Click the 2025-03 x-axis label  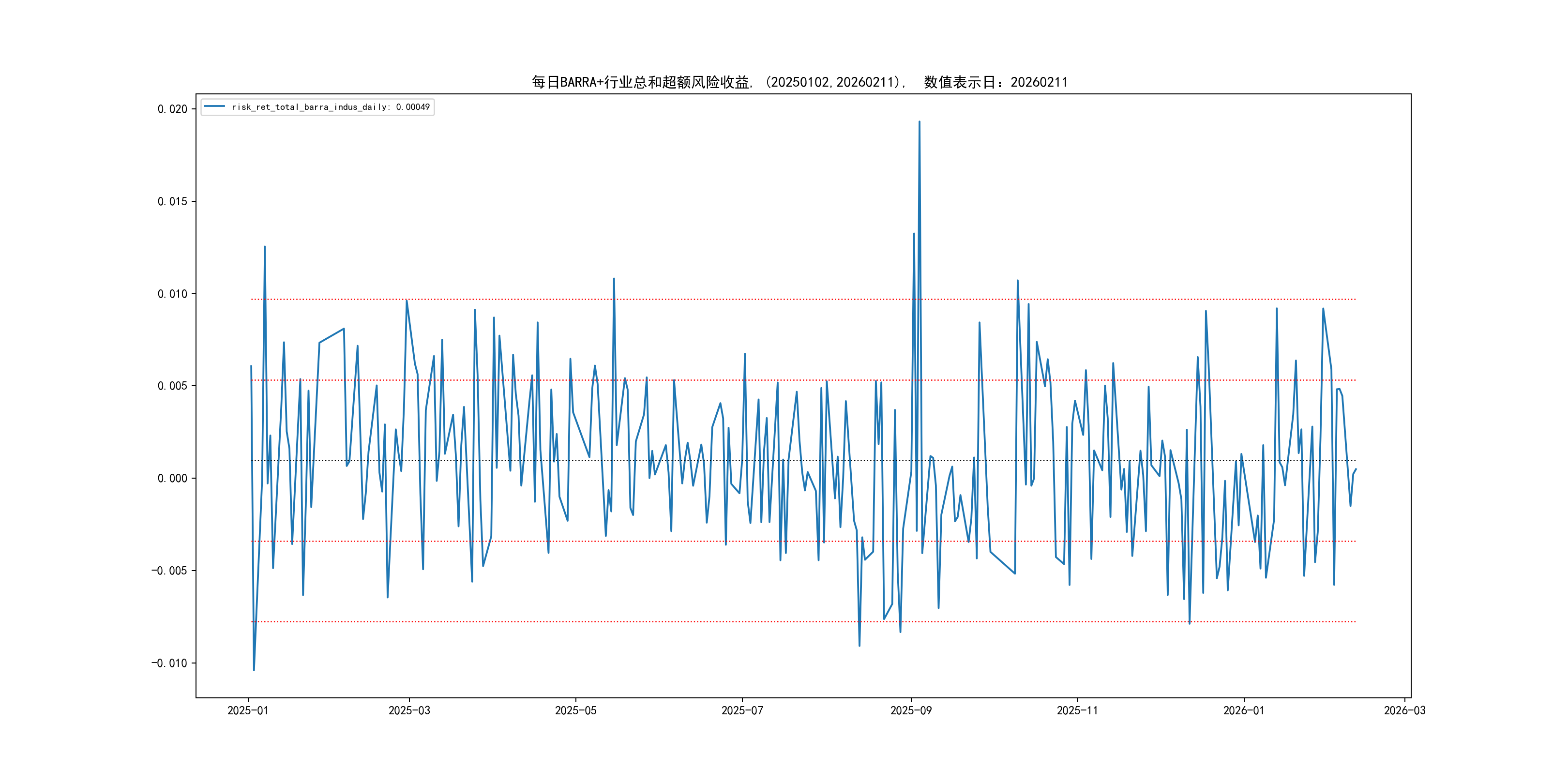409,710
